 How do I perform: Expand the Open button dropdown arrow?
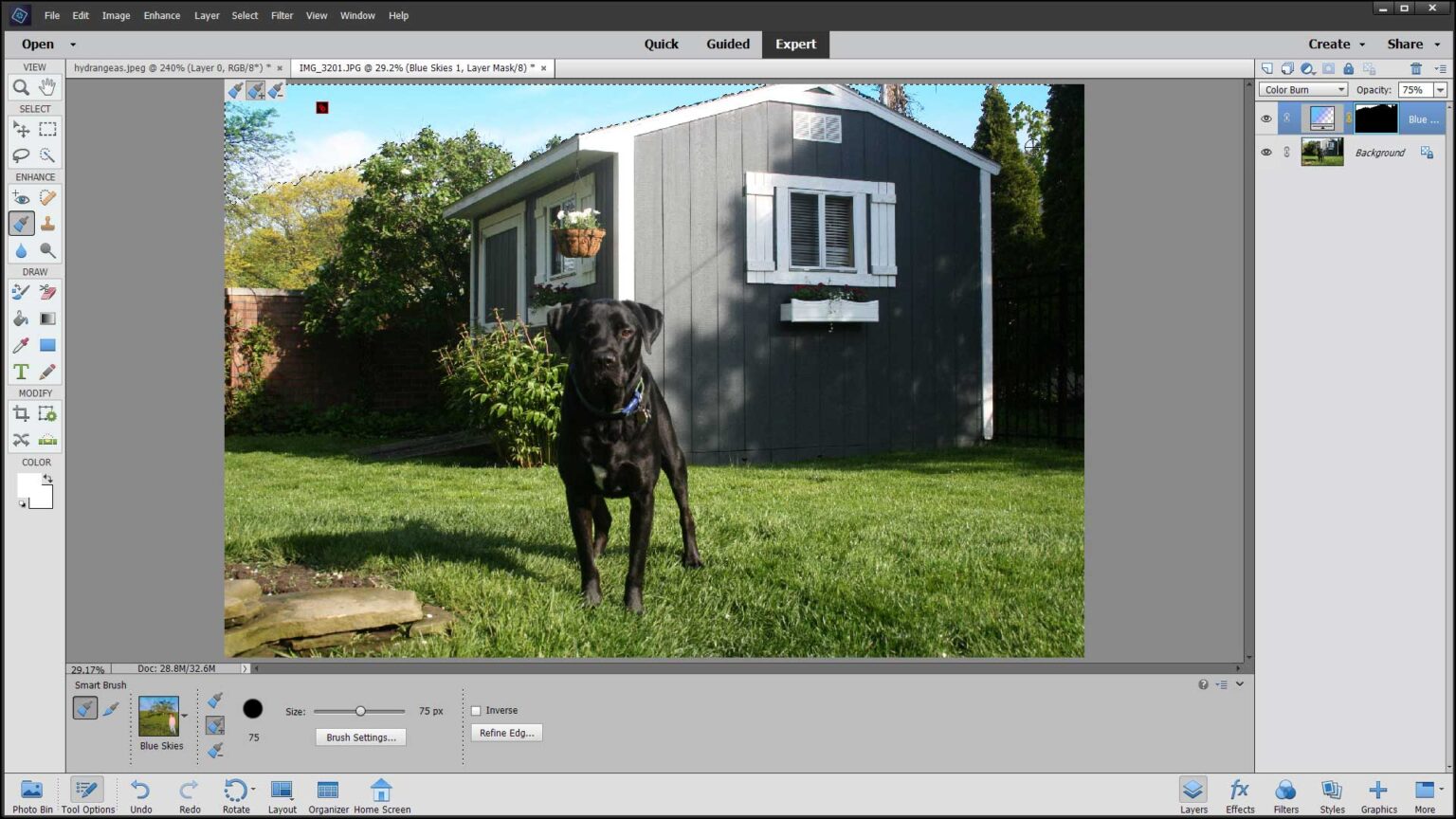pos(73,45)
